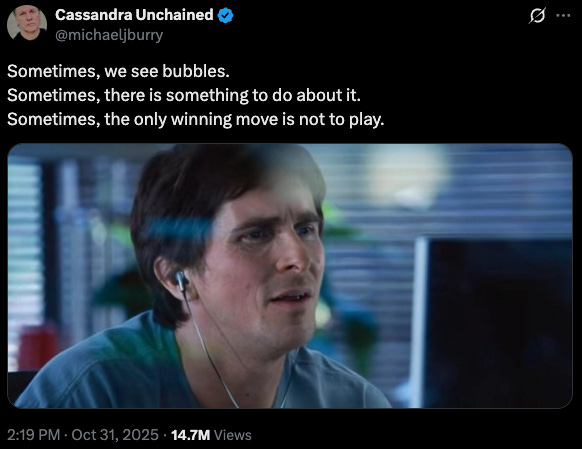
Task: Click the red cup in the photo background
Action: 37,347
